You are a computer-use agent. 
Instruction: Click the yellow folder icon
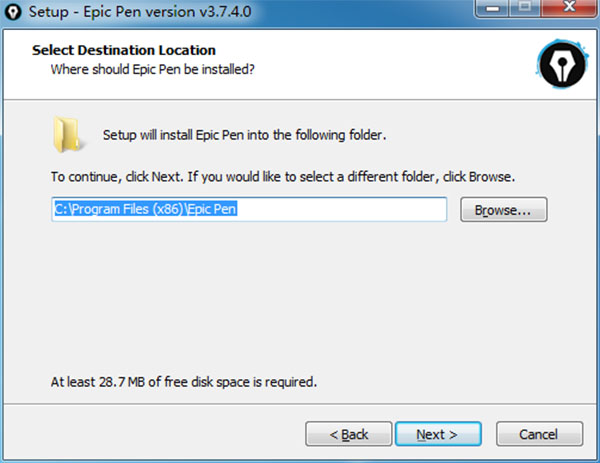coord(68,133)
